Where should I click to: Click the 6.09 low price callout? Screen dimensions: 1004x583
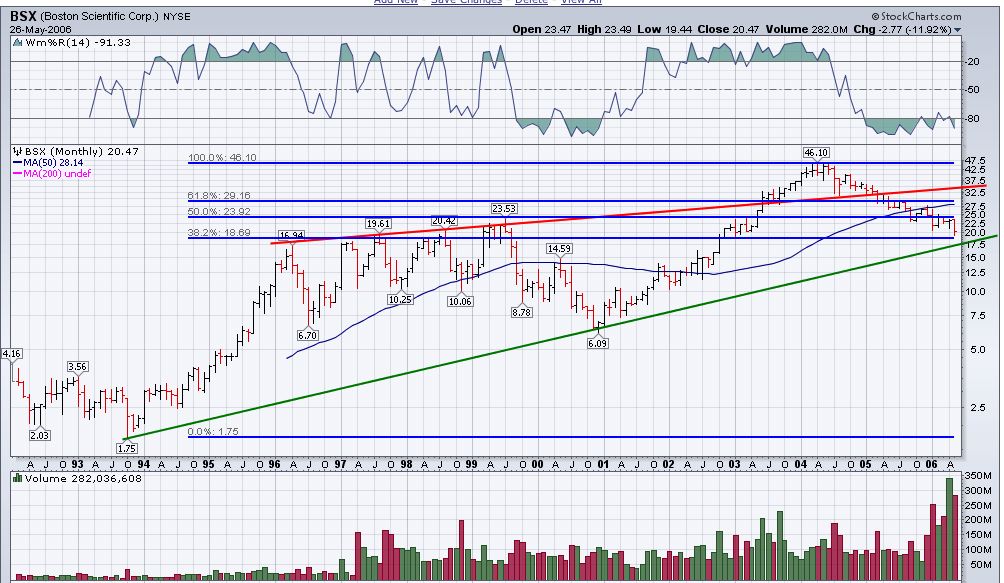click(597, 344)
